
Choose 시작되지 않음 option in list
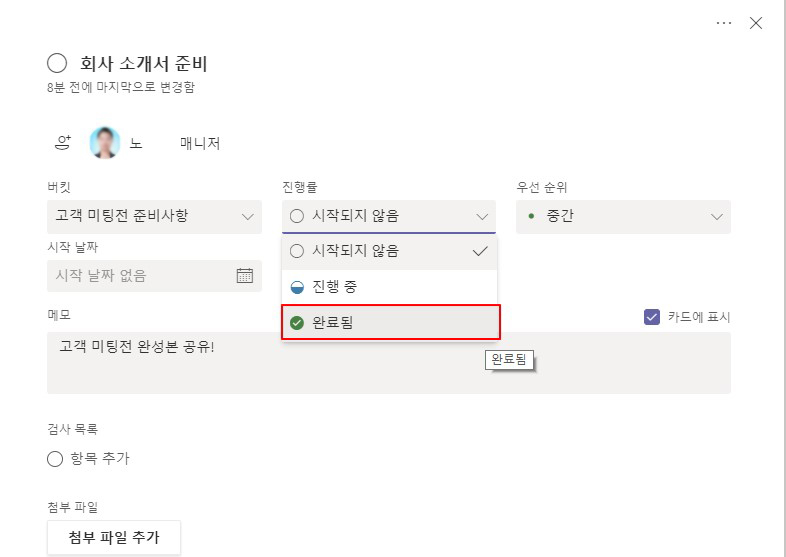(389, 251)
